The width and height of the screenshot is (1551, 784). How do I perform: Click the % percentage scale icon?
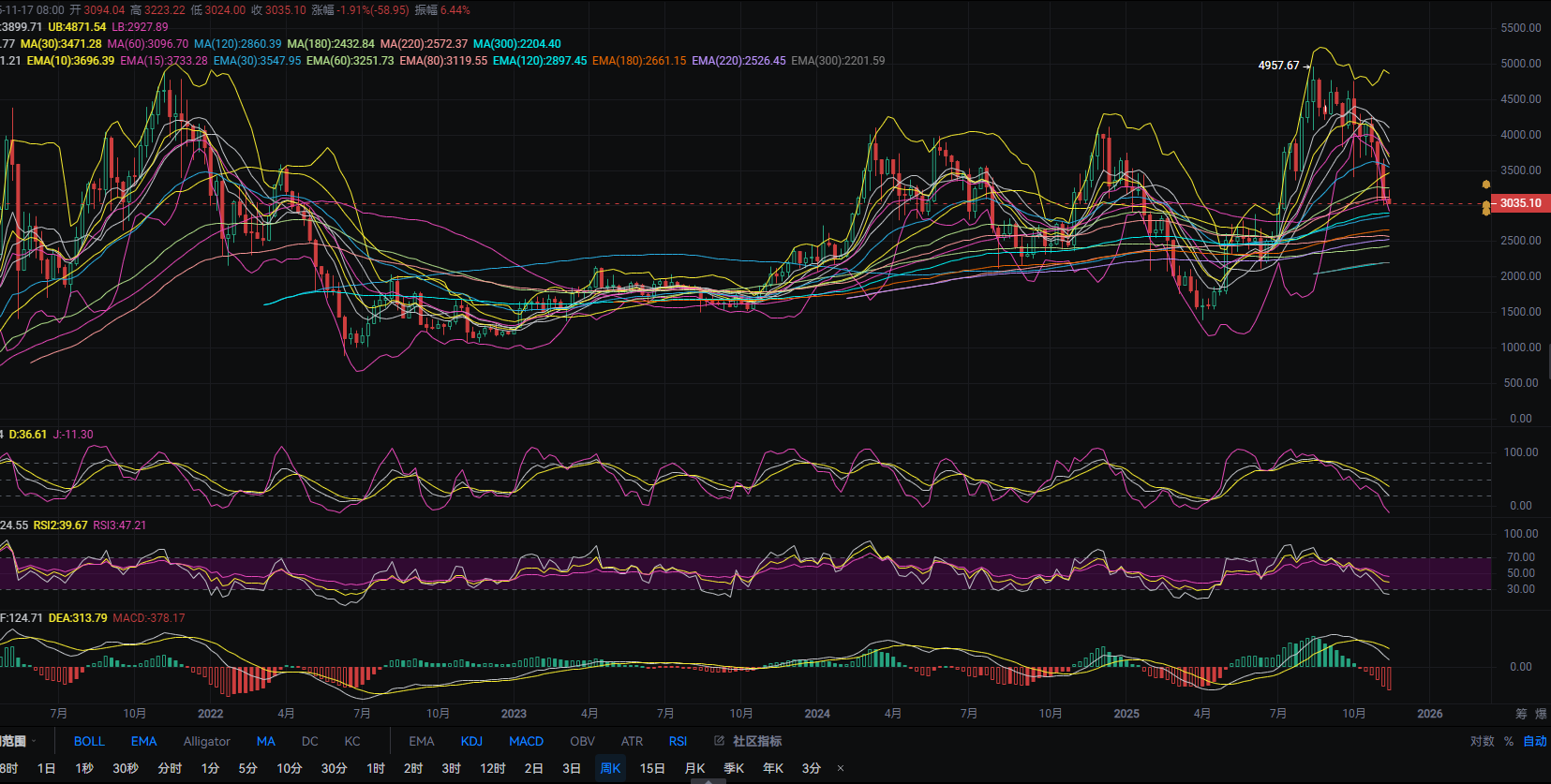tap(1509, 741)
